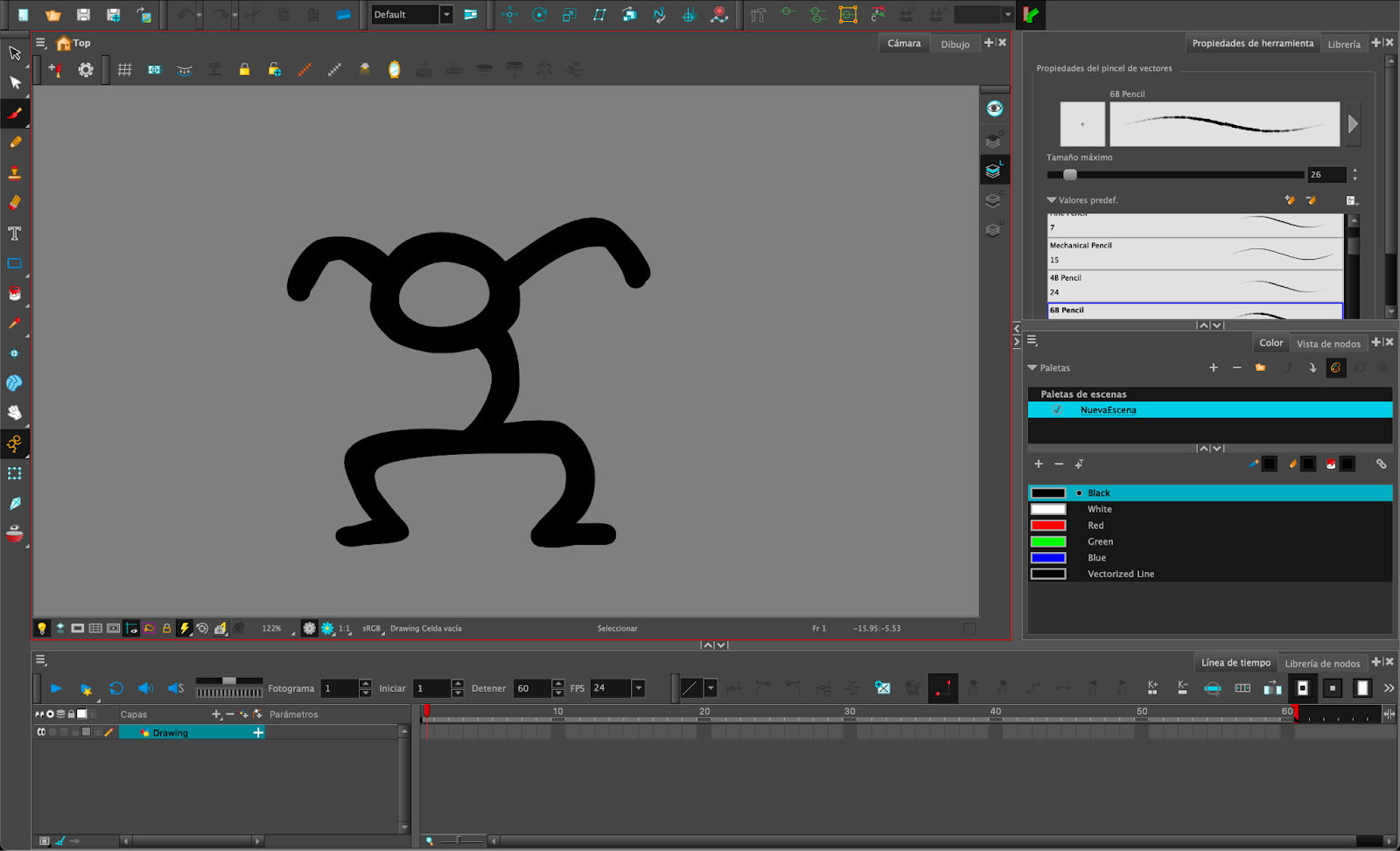This screenshot has height=851, width=1400.
Task: Open the light table lightbulb icon
Action: click(x=41, y=628)
